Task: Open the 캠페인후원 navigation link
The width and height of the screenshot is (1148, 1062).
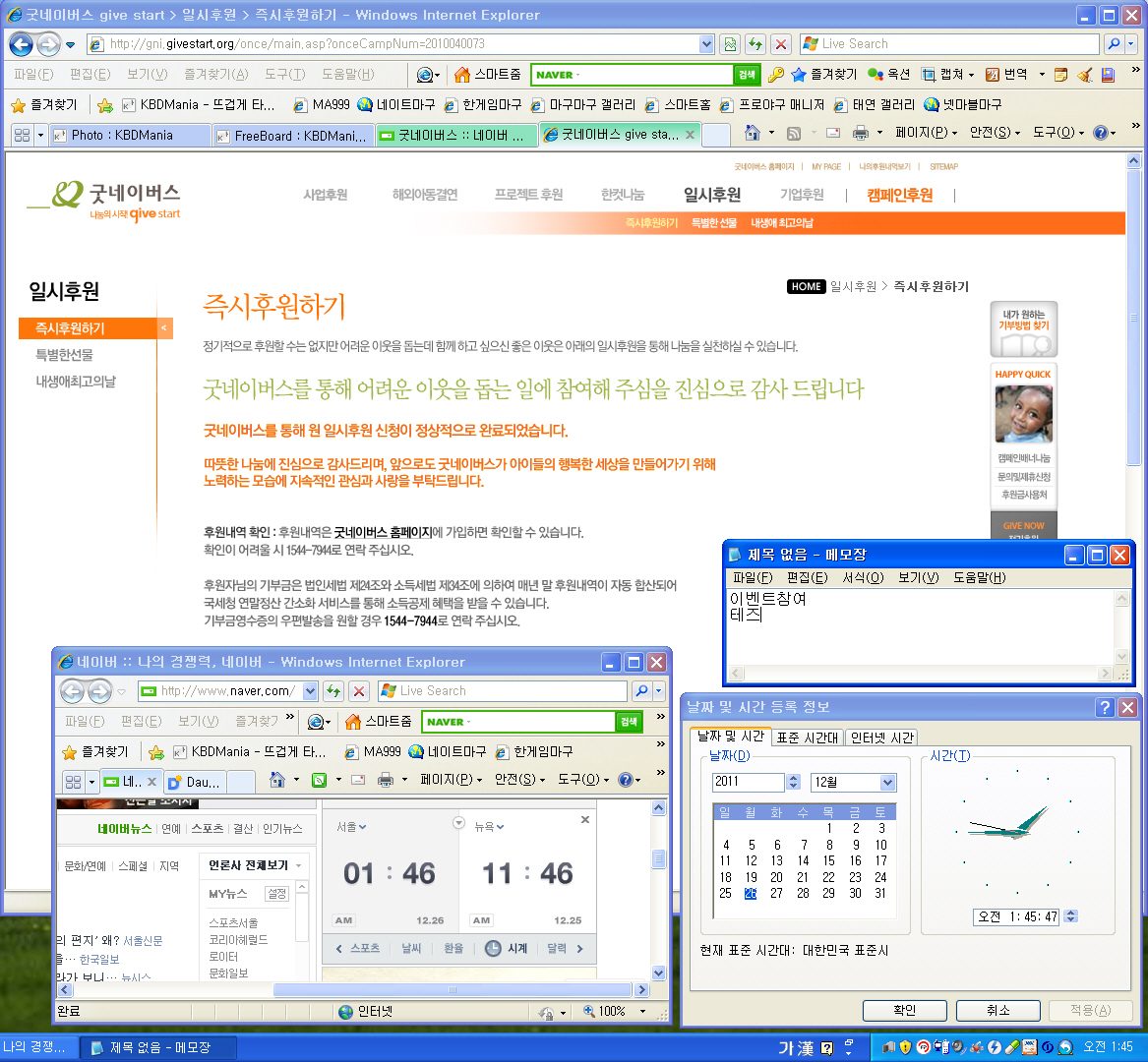Action: click(900, 195)
